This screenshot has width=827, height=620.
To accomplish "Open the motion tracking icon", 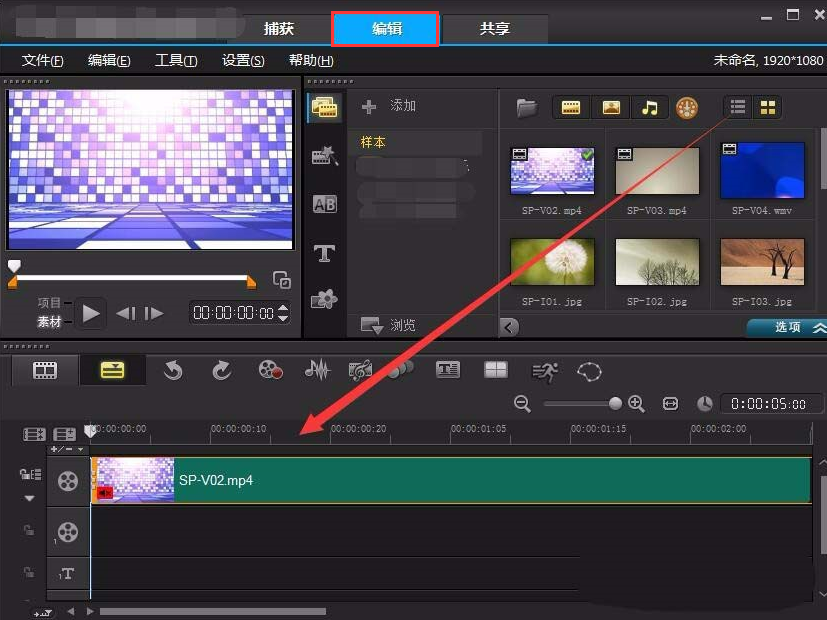I will 544,372.
